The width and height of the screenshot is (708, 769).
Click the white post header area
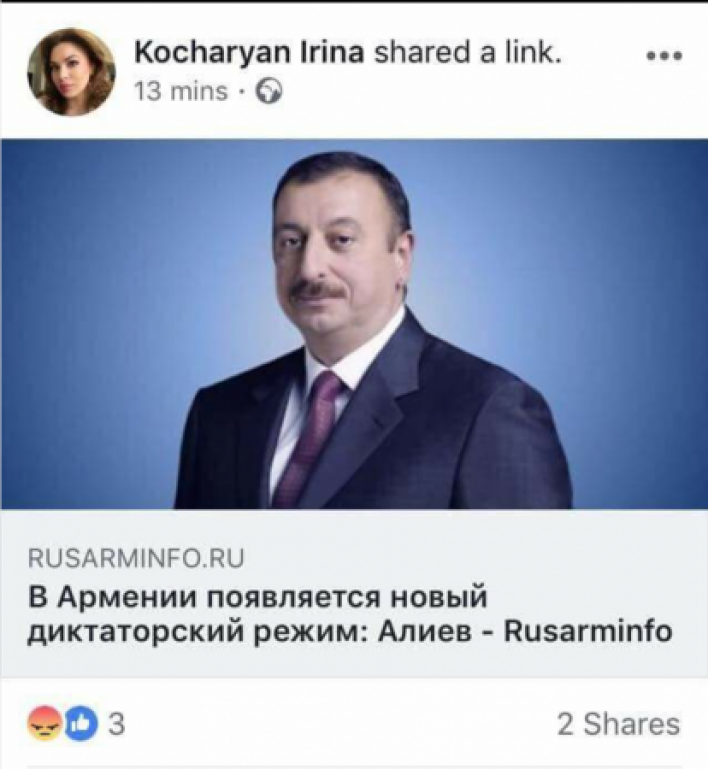click(x=354, y=71)
